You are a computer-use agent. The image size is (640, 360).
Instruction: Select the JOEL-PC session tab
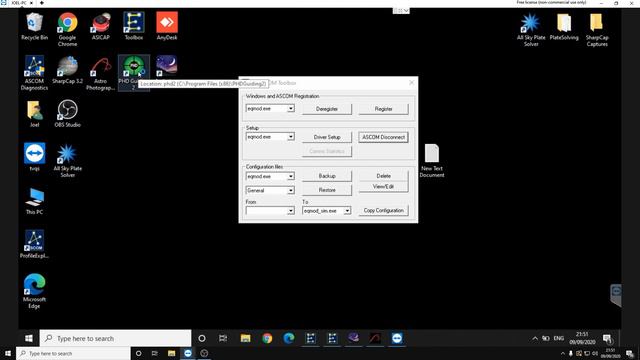[18, 3]
